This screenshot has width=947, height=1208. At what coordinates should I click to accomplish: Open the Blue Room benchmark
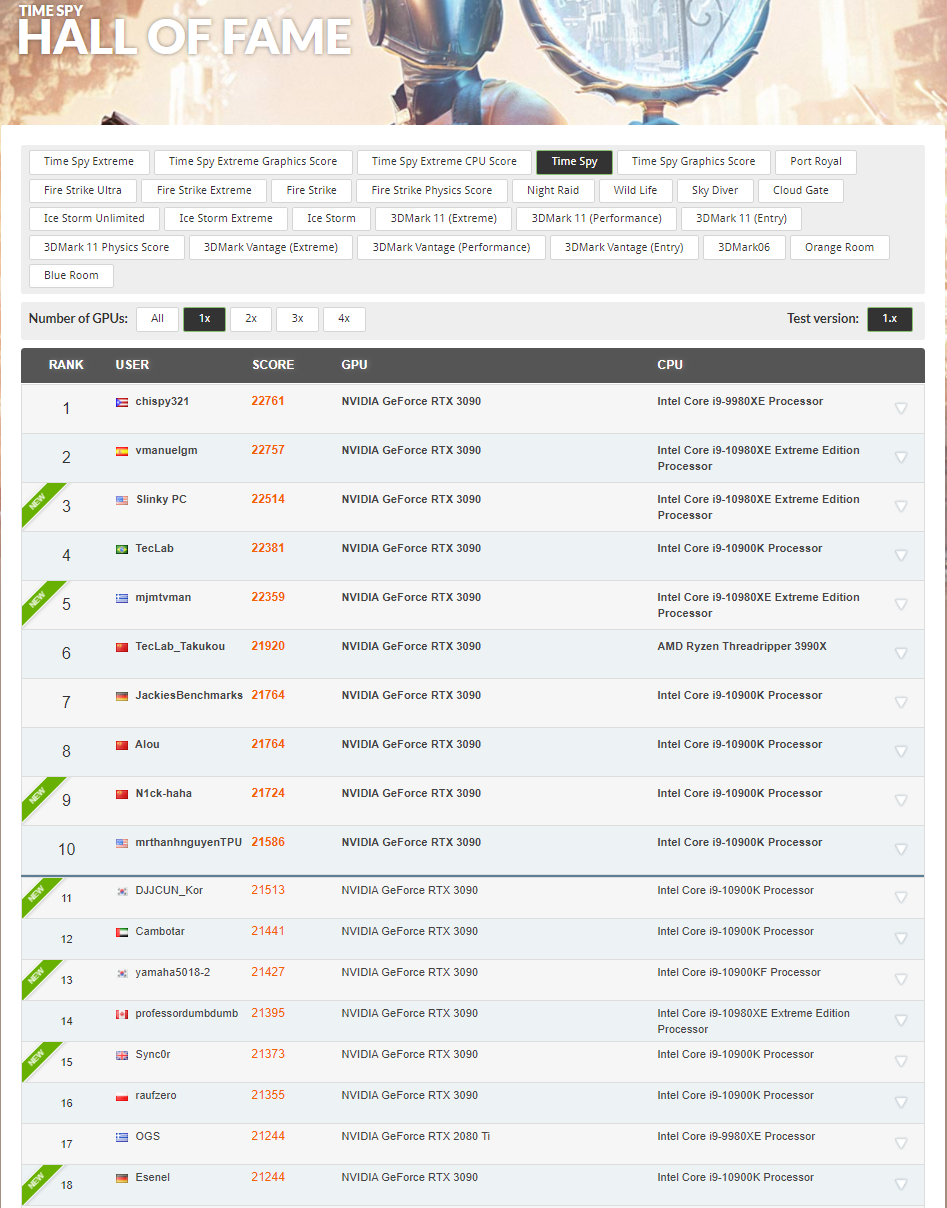(x=71, y=276)
